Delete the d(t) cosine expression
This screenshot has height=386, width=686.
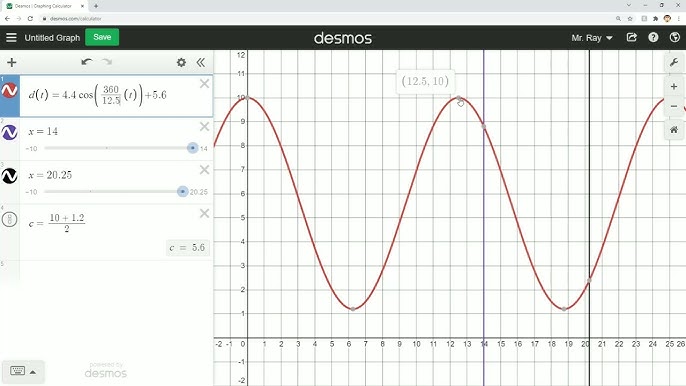click(x=204, y=84)
